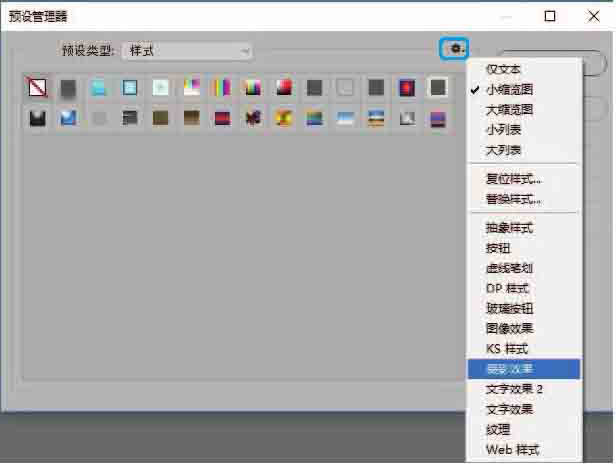
Task: Select the dark butterfly-shaped style thumbnail
Action: coord(253,118)
